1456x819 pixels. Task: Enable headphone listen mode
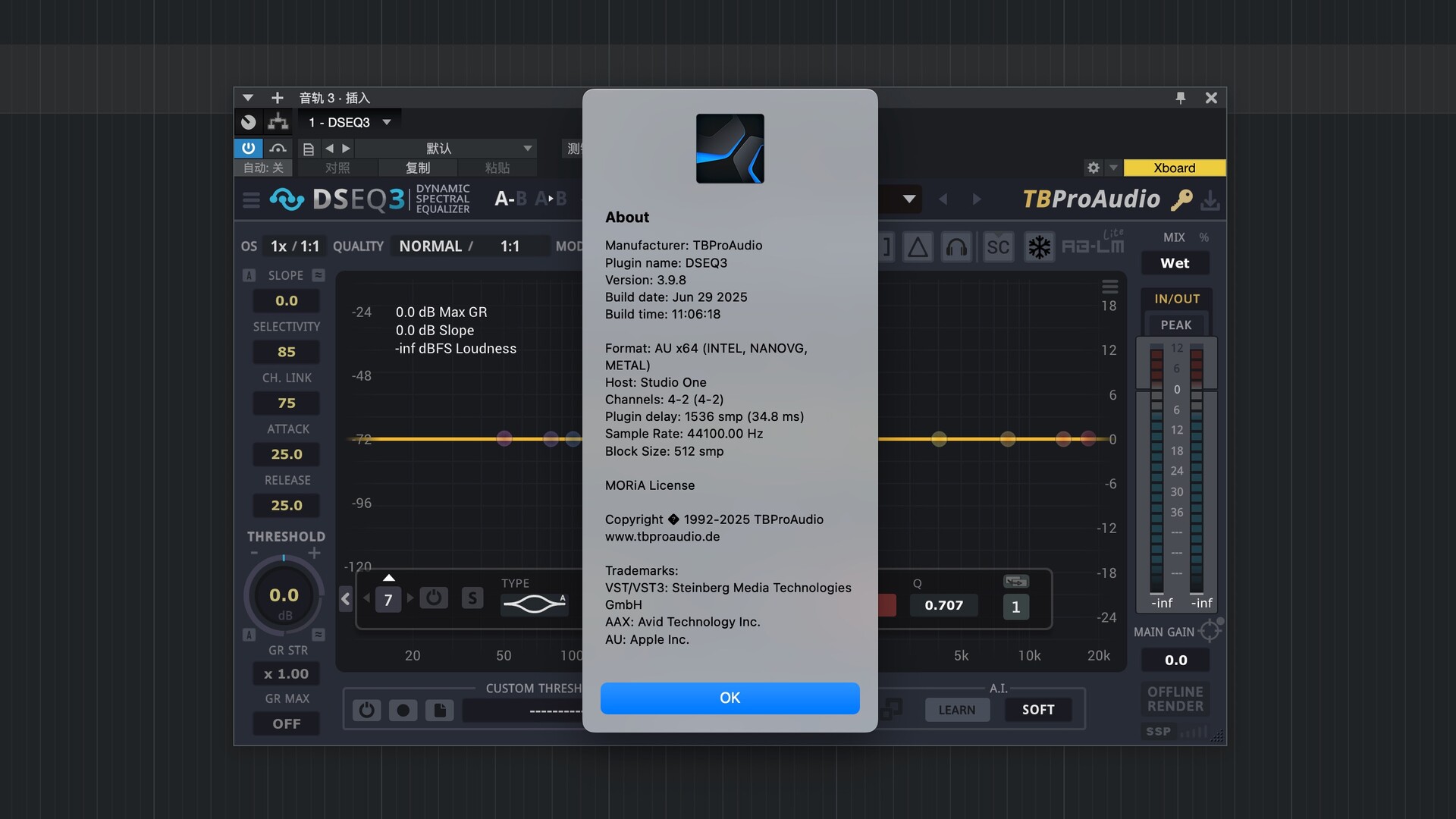pos(957,247)
